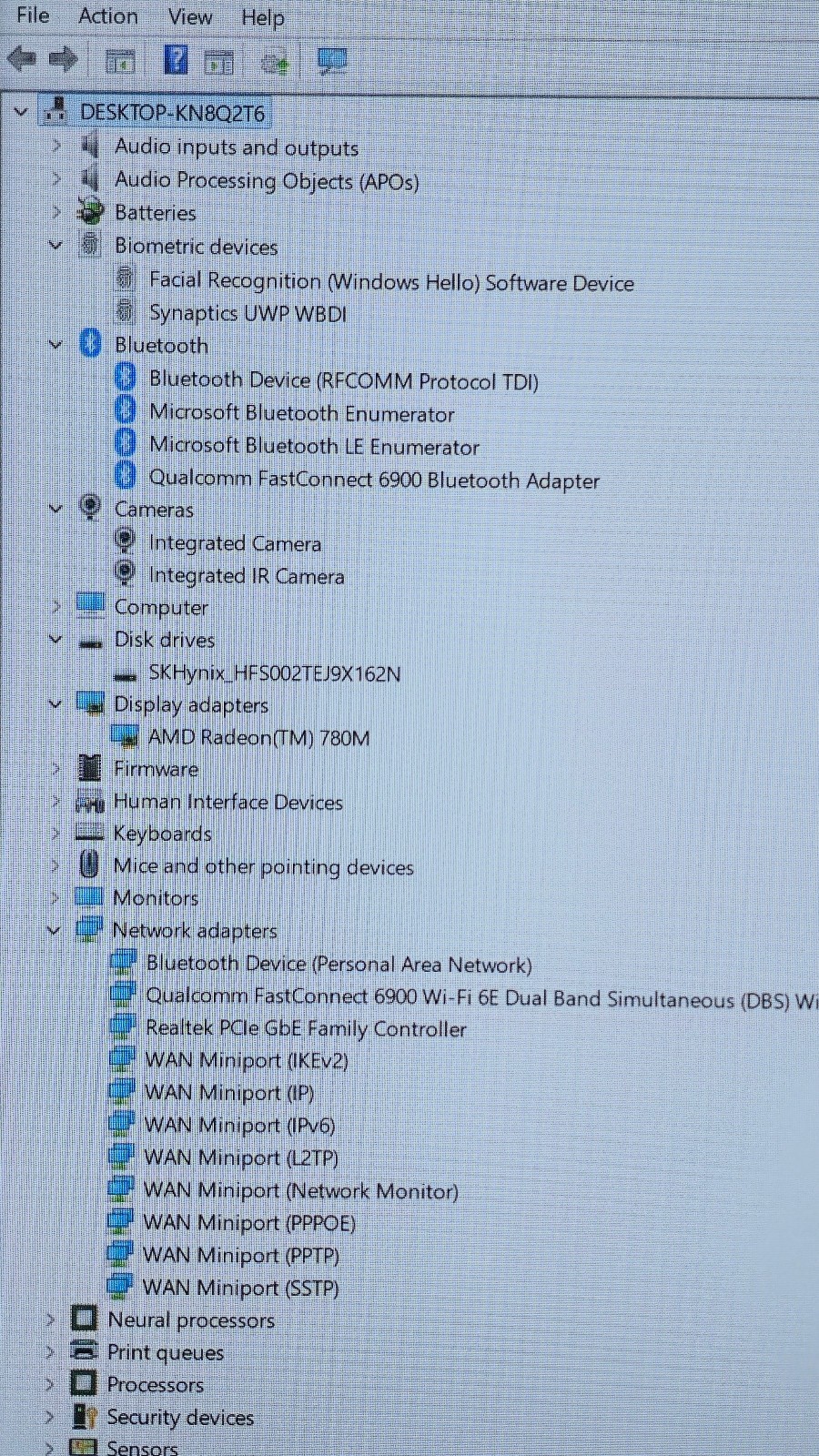Image resolution: width=819 pixels, height=1456 pixels.
Task: Click the Realtek PCIe GbE adapter icon
Action: 122,1026
